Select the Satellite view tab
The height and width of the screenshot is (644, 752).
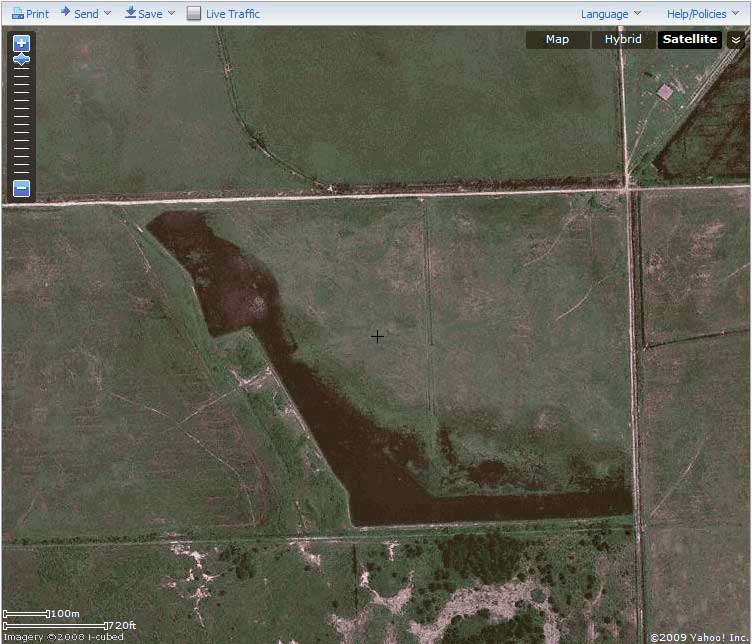[690, 39]
